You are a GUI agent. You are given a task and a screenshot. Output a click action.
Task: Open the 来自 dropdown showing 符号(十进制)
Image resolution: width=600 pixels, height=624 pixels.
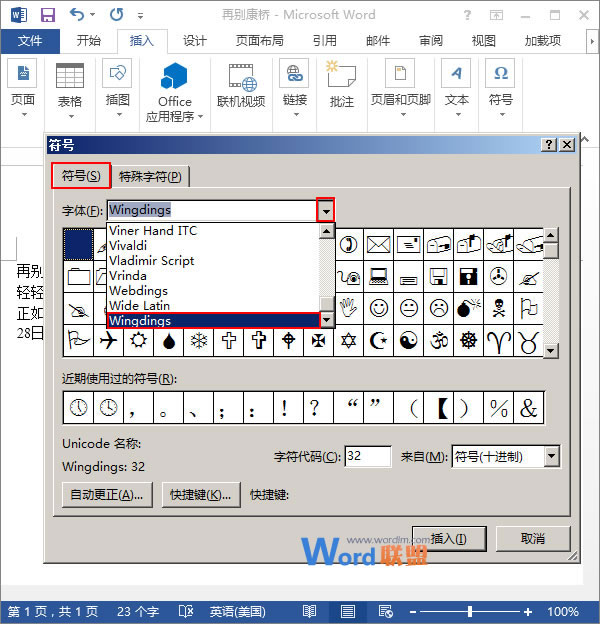(551, 456)
